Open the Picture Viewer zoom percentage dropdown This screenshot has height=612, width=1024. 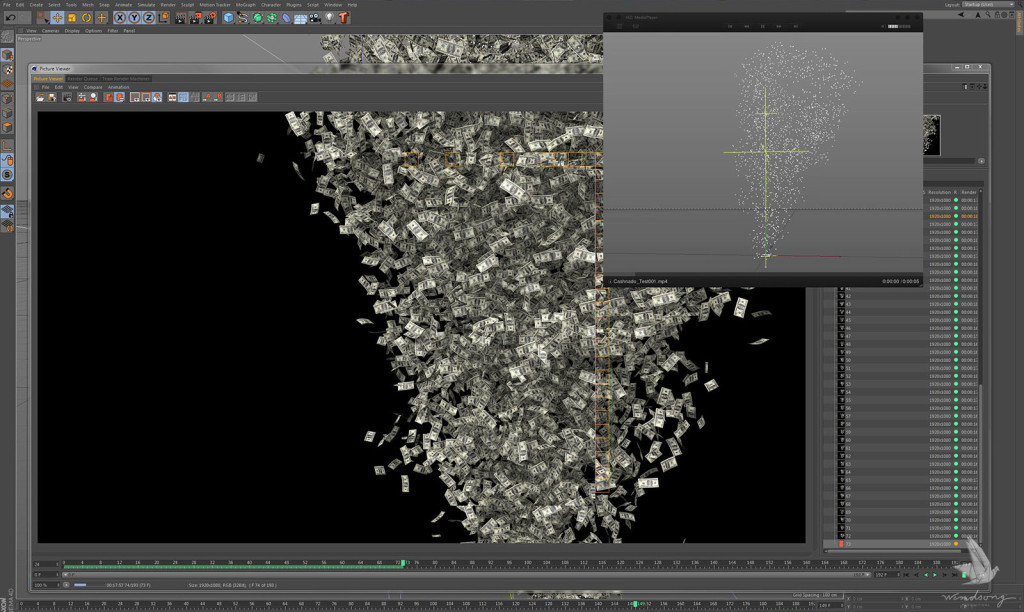(49, 585)
